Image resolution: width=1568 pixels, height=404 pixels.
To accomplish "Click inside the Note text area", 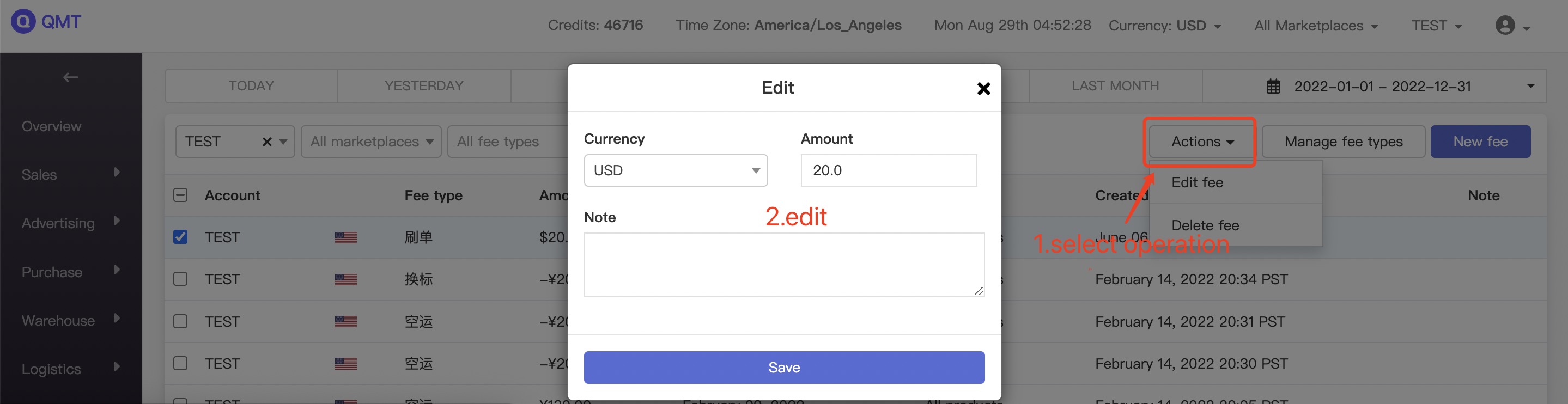I will pyautogui.click(x=784, y=265).
